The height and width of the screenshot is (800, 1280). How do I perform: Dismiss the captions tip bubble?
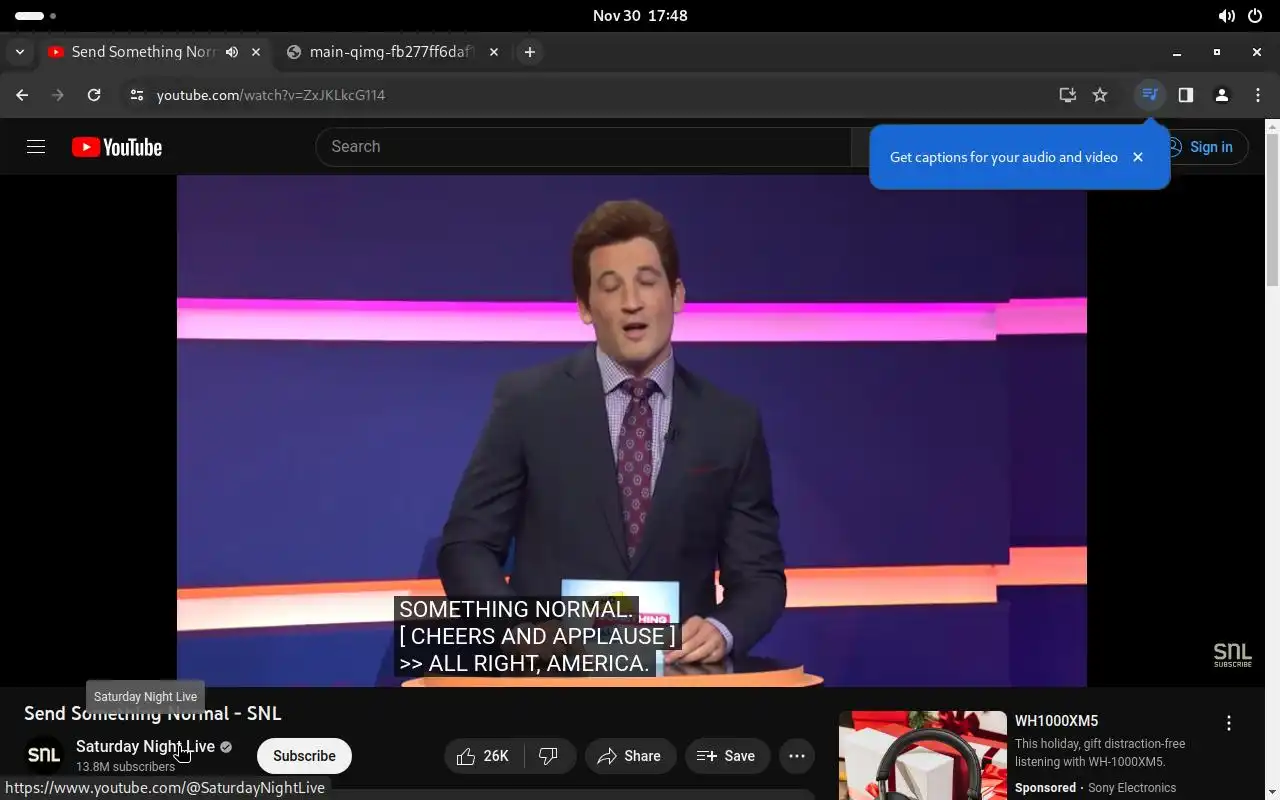pos(1137,157)
